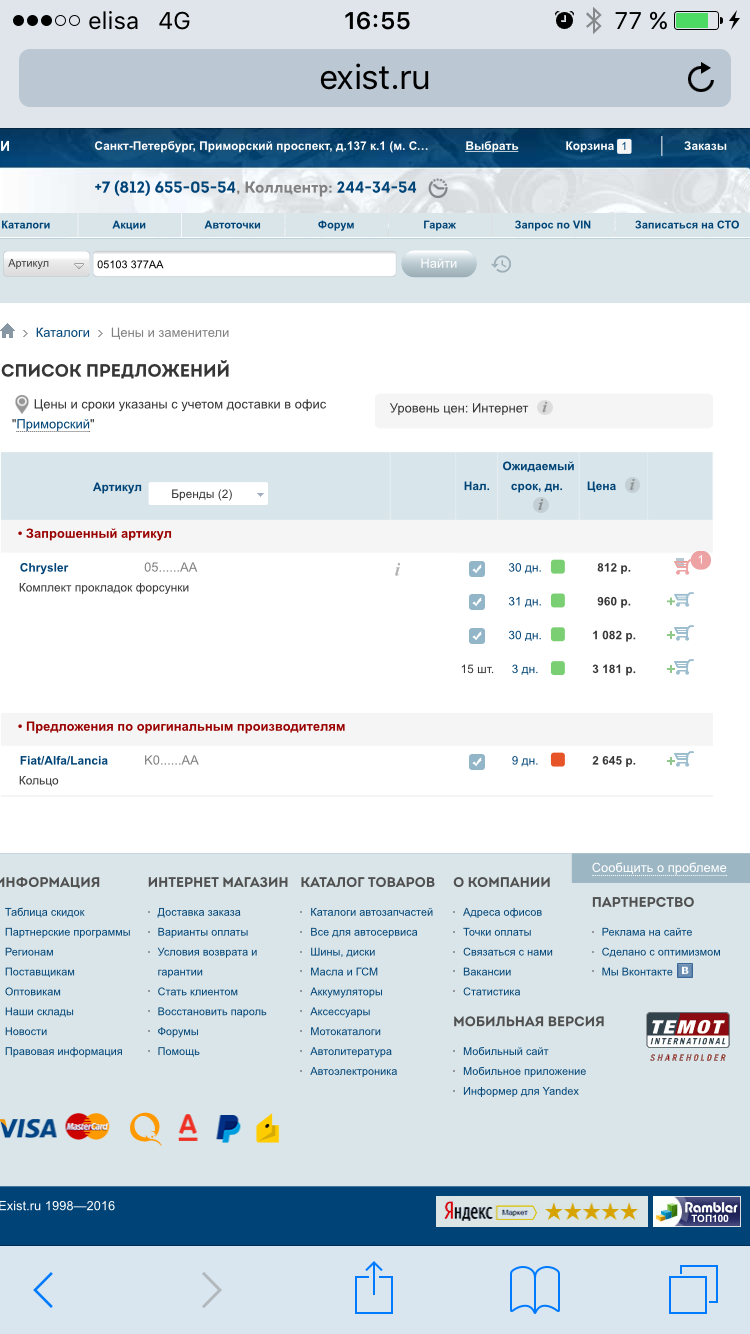Tap the Yandex.Money payment logo
The height and width of the screenshot is (1334, 750).
[x=267, y=1128]
